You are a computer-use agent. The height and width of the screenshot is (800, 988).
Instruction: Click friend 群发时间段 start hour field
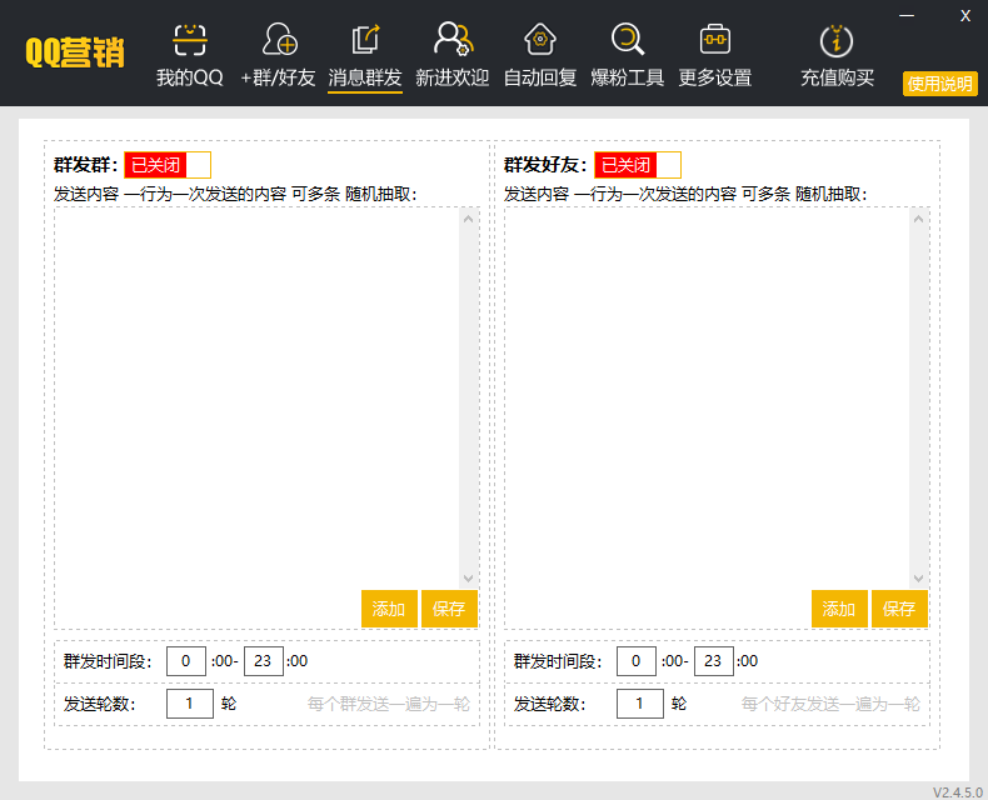[x=636, y=661]
